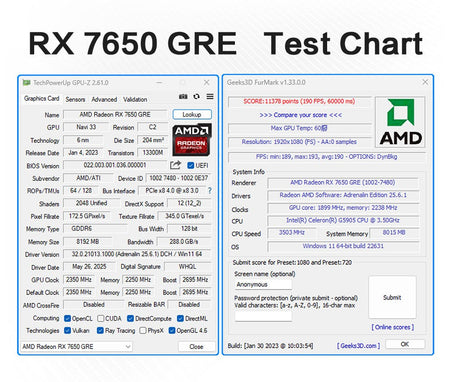Viewport: 450px width, 382px height.
Task: Open the GPU-Z hamburger menu icon
Action: 210,96
